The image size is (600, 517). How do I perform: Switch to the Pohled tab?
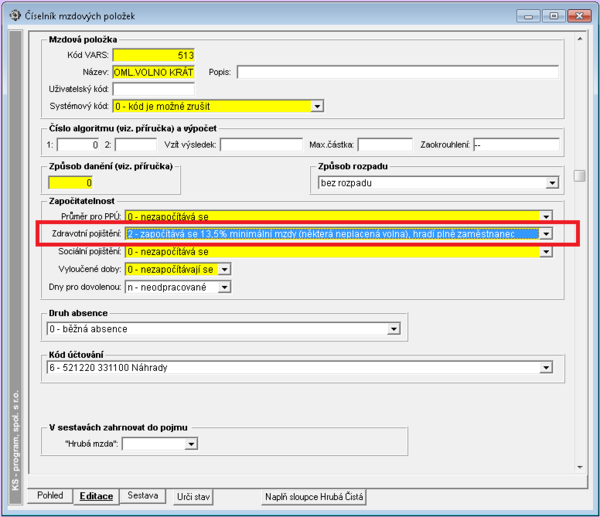click(50, 495)
